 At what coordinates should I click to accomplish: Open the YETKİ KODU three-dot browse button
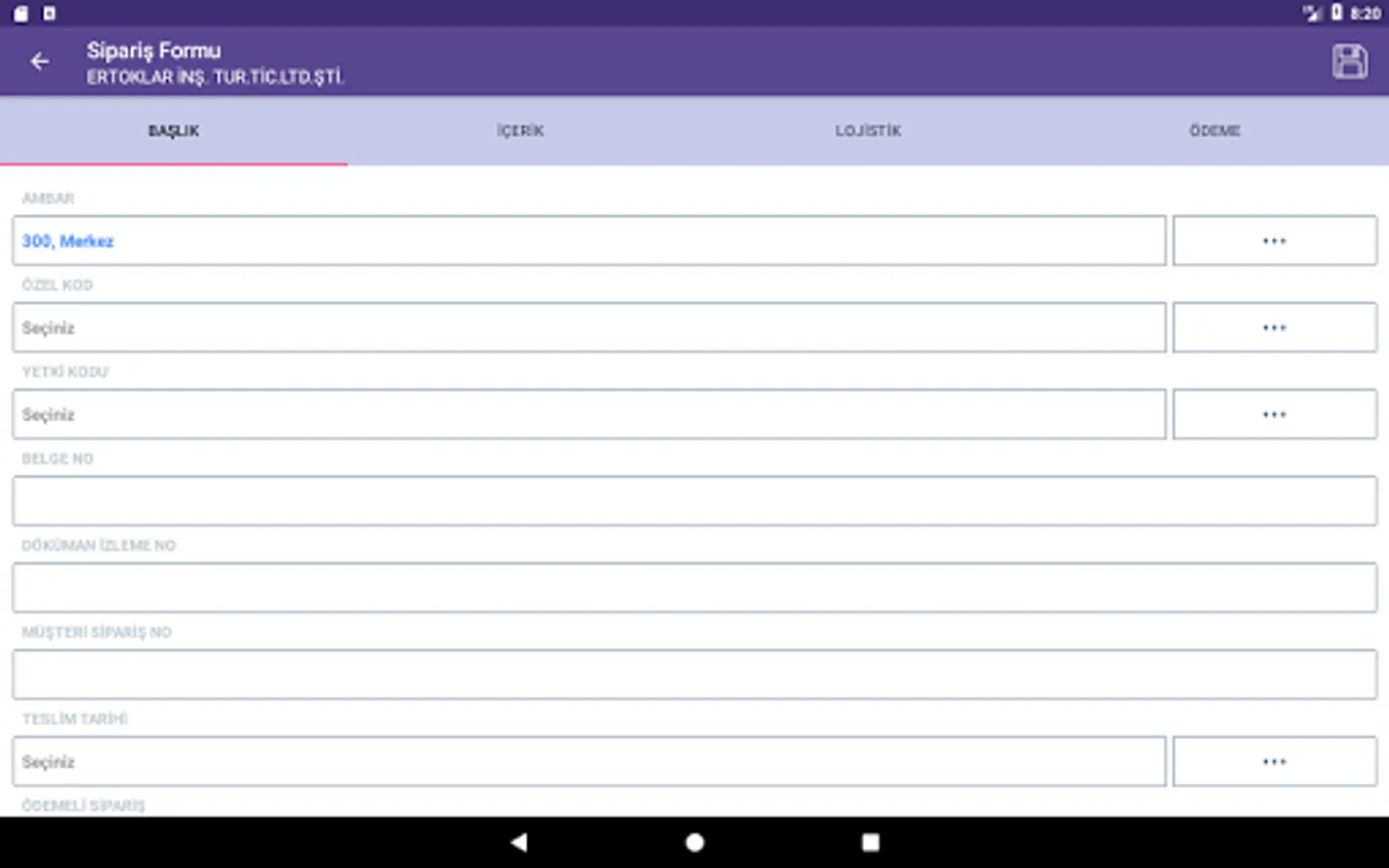click(x=1274, y=415)
